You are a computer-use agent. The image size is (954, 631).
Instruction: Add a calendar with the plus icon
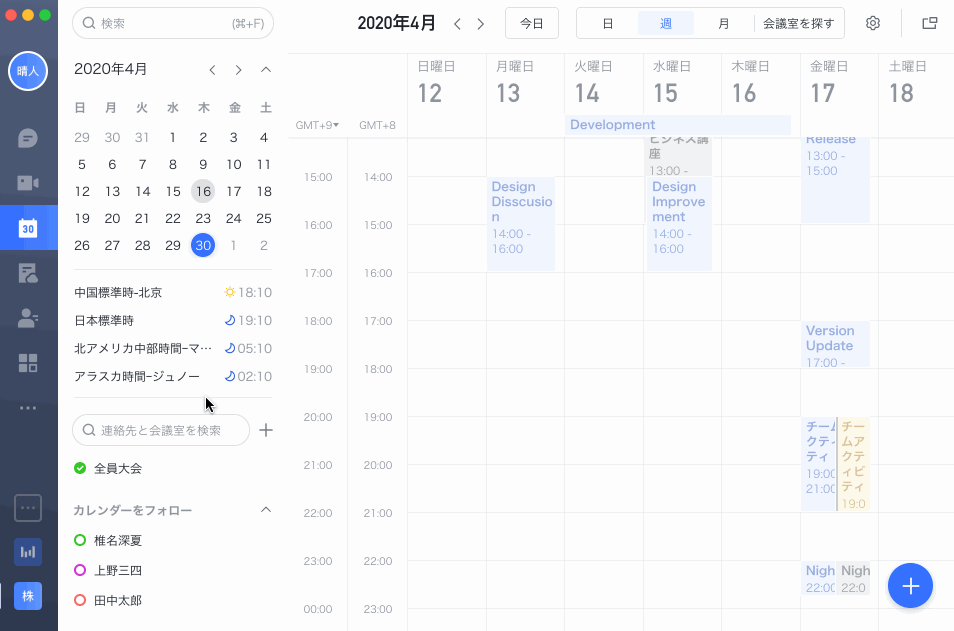point(266,430)
